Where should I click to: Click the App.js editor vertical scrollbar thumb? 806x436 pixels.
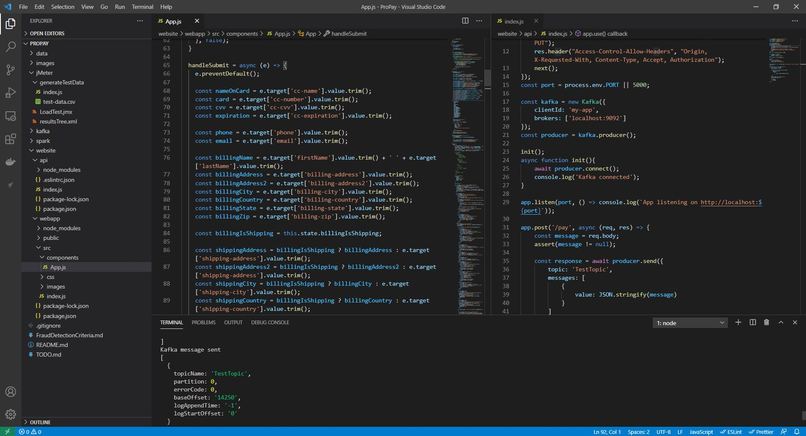tap(487, 79)
